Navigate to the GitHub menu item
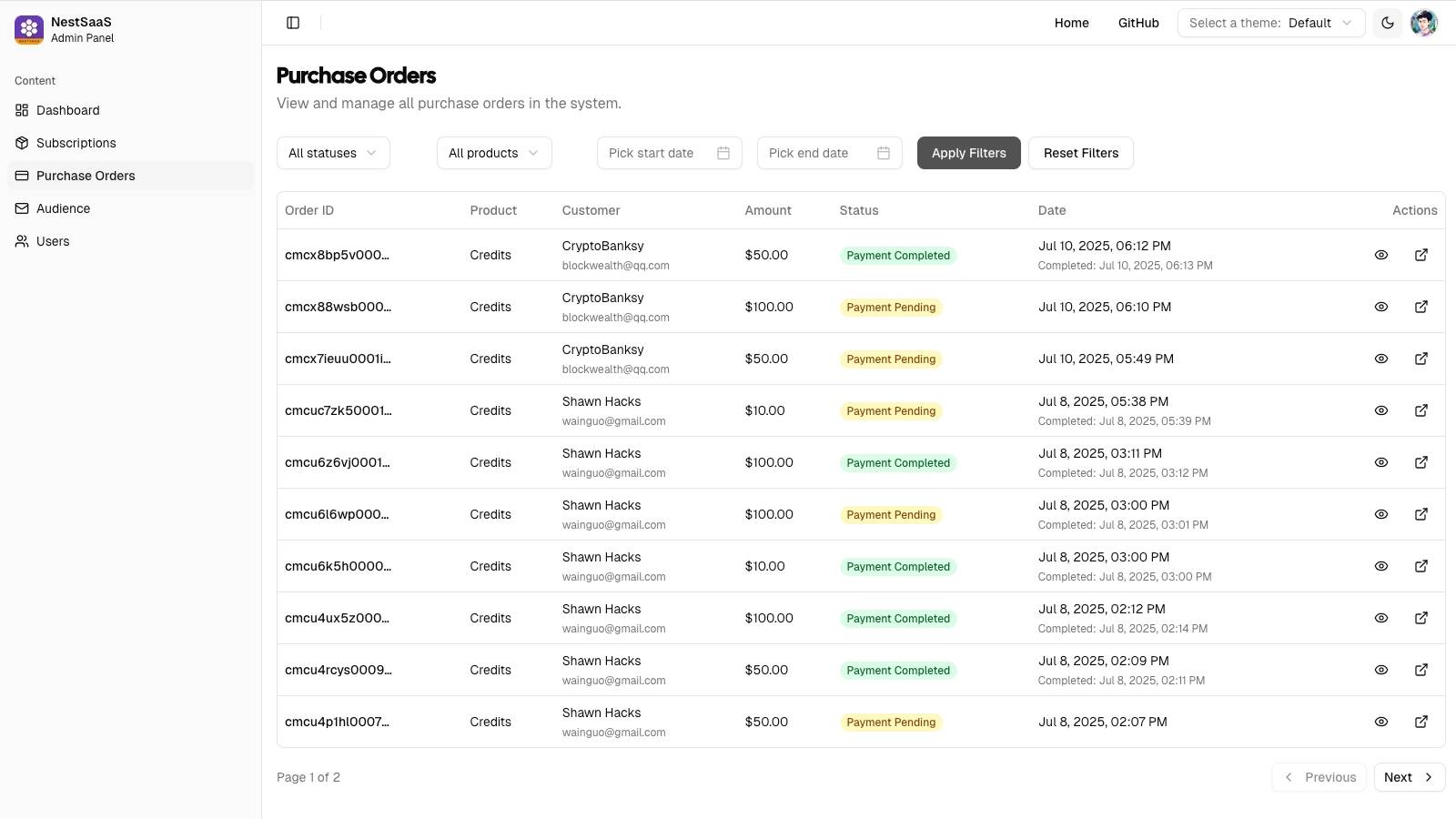The height and width of the screenshot is (819, 1456). [1138, 23]
